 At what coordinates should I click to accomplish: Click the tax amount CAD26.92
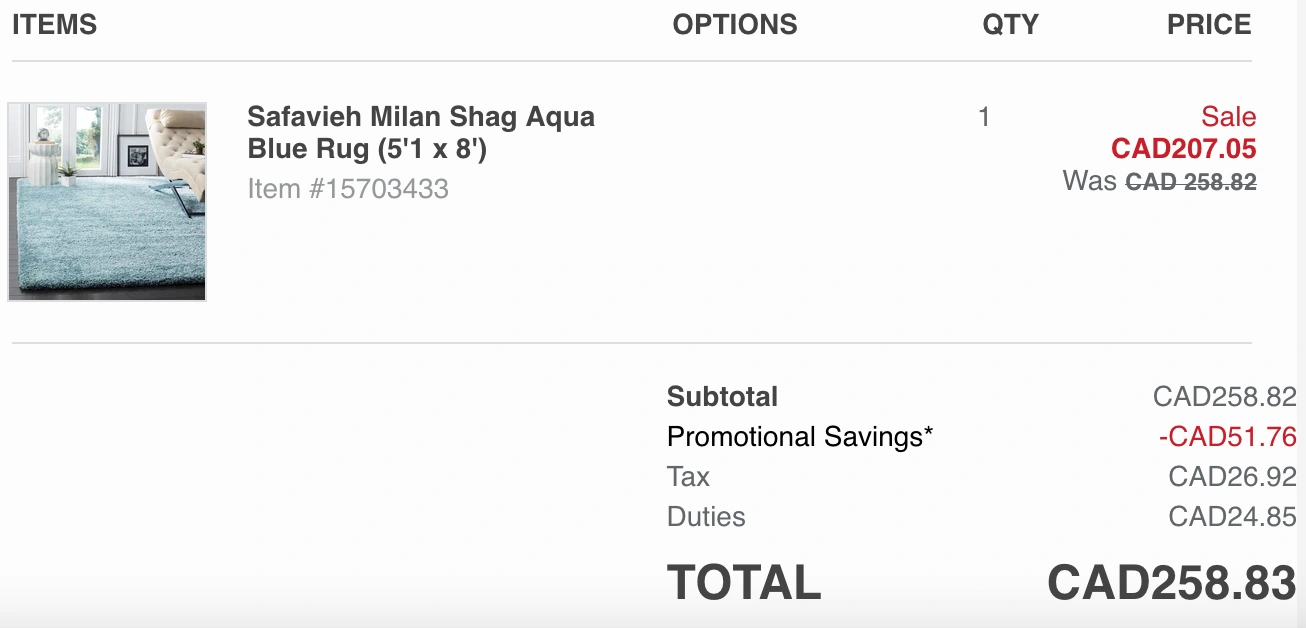[1233, 477]
